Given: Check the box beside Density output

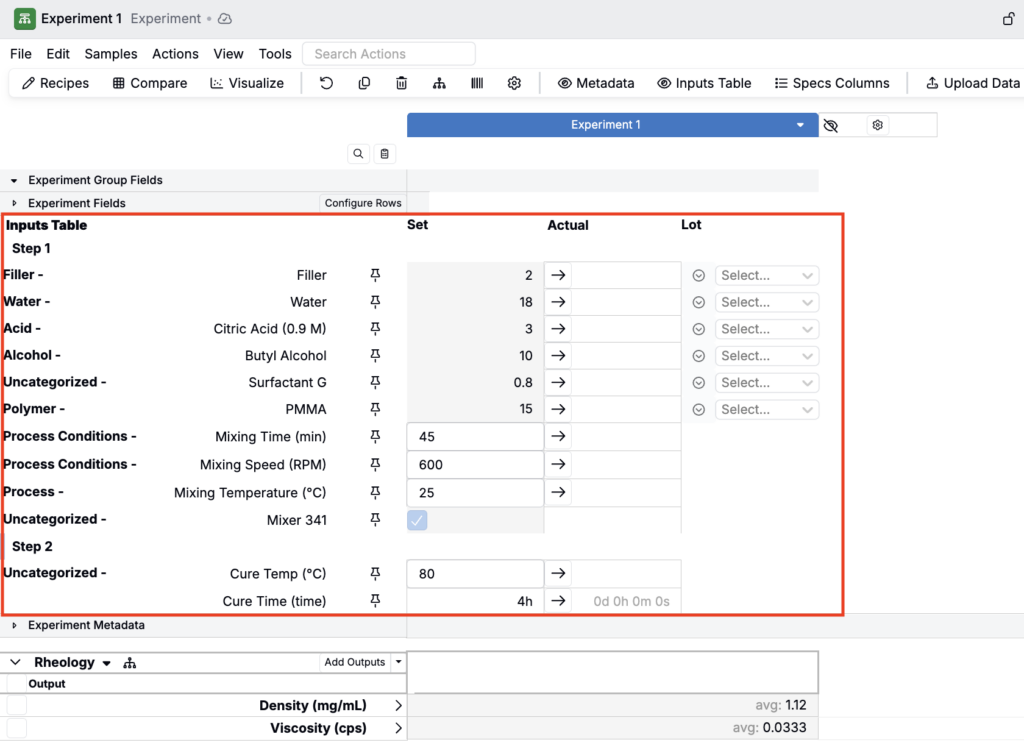Looking at the screenshot, I should [x=17, y=706].
